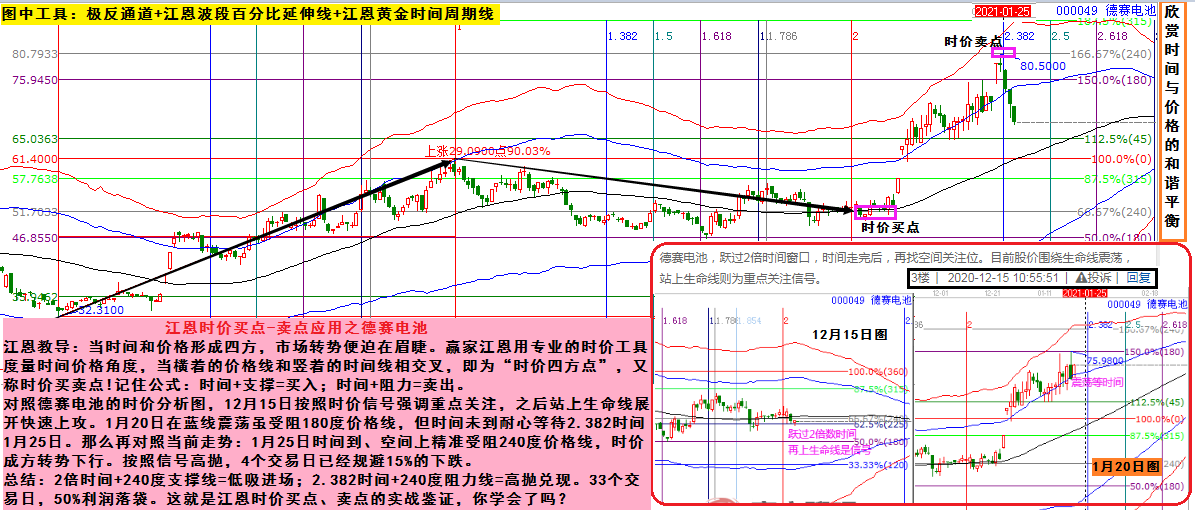Screen dimensions: 1195x510
Task: Click the magenta box at 时价买点
Action: [876, 212]
